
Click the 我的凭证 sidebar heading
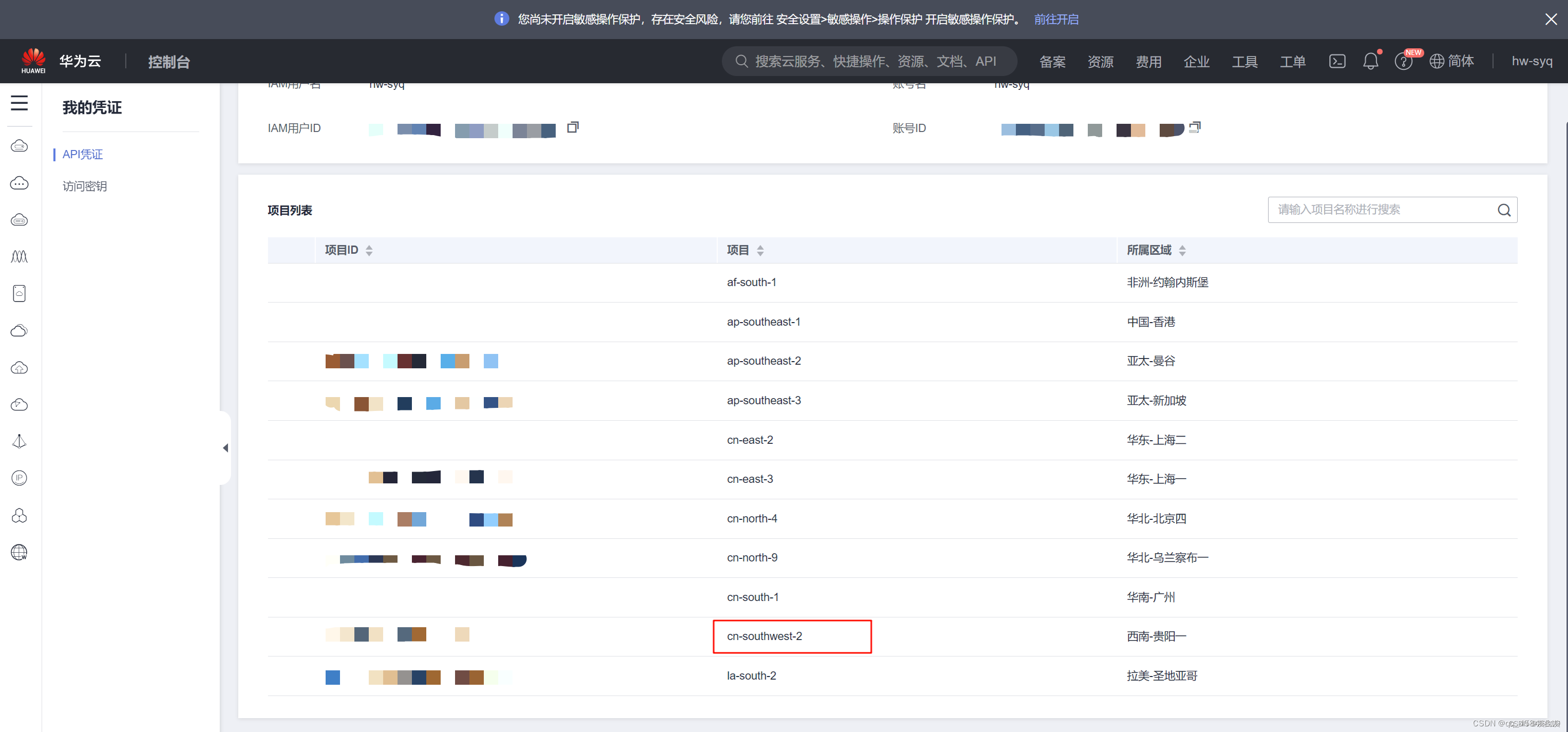(92, 108)
